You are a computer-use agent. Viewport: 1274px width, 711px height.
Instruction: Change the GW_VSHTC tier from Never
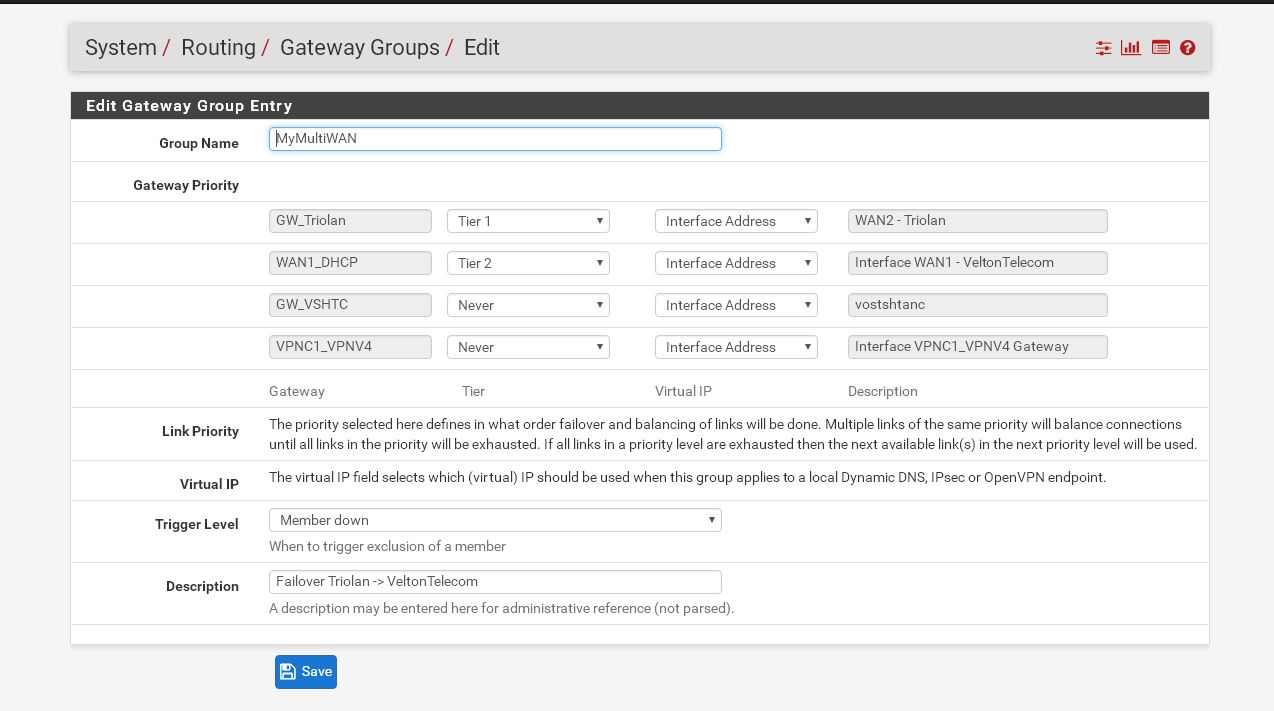click(x=528, y=305)
